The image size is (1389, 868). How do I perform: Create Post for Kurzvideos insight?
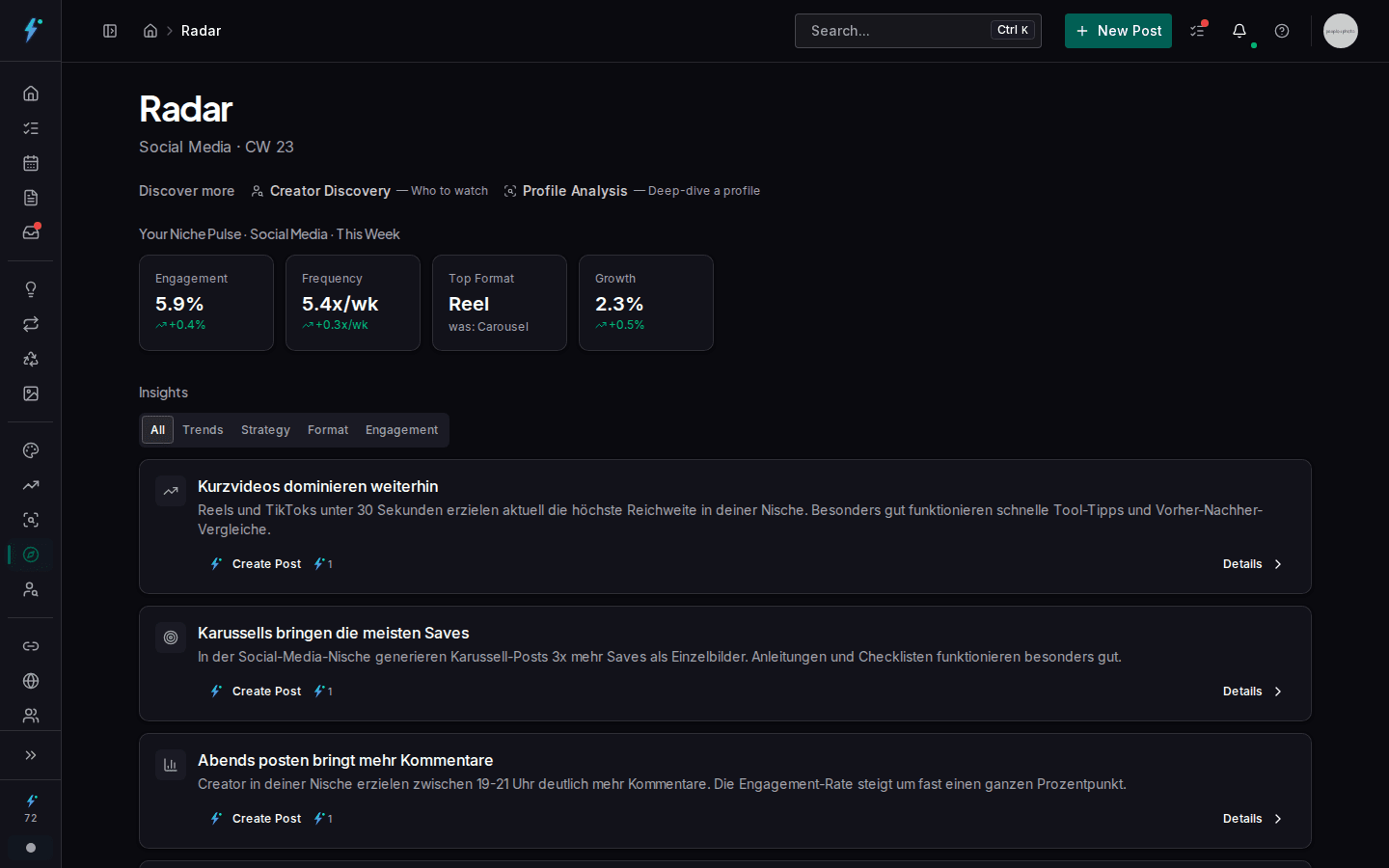pyautogui.click(x=256, y=564)
